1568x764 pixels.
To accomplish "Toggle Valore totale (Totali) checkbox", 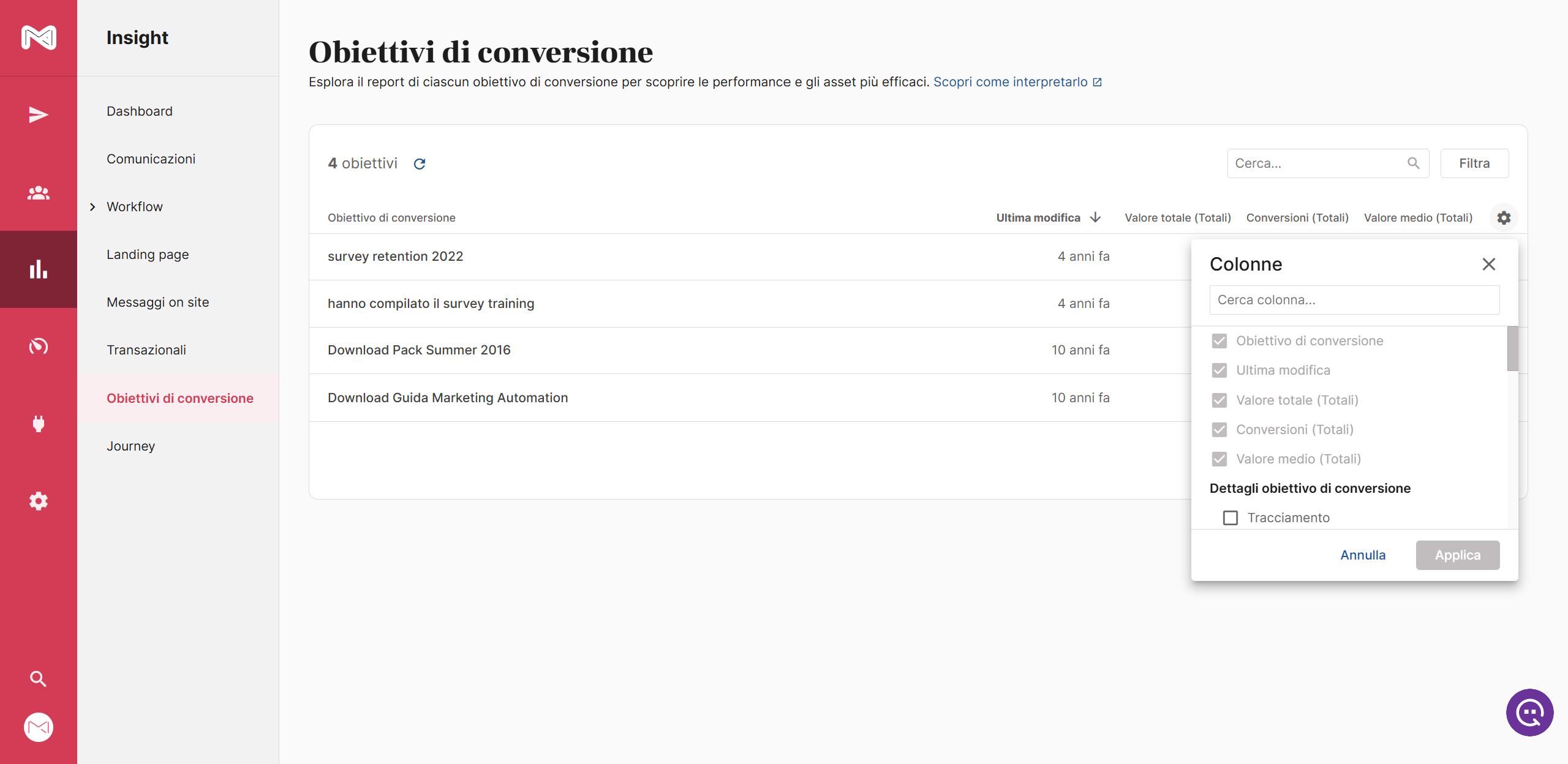I will [x=1219, y=400].
